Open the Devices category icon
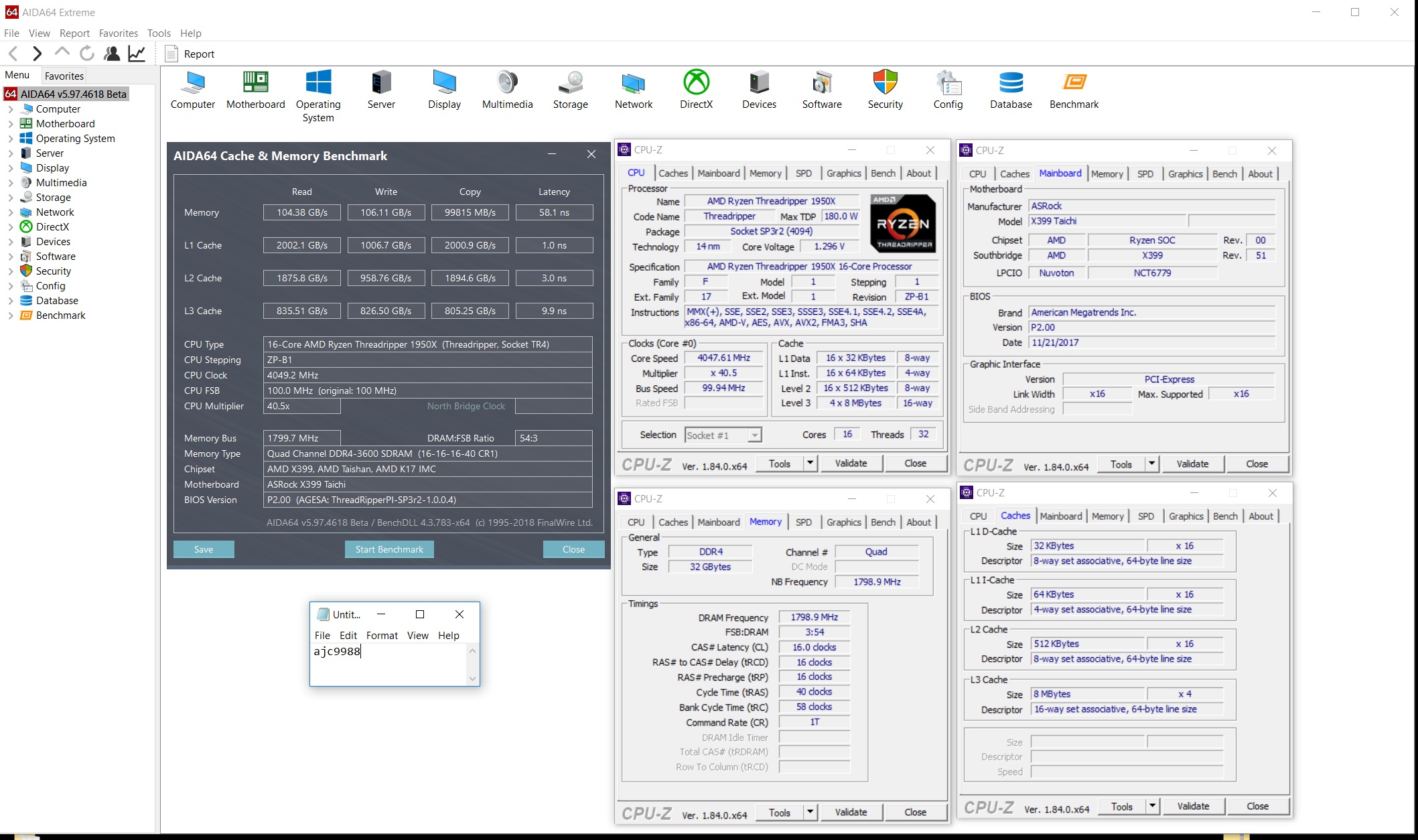Viewport: 1418px width, 840px height. (759, 90)
